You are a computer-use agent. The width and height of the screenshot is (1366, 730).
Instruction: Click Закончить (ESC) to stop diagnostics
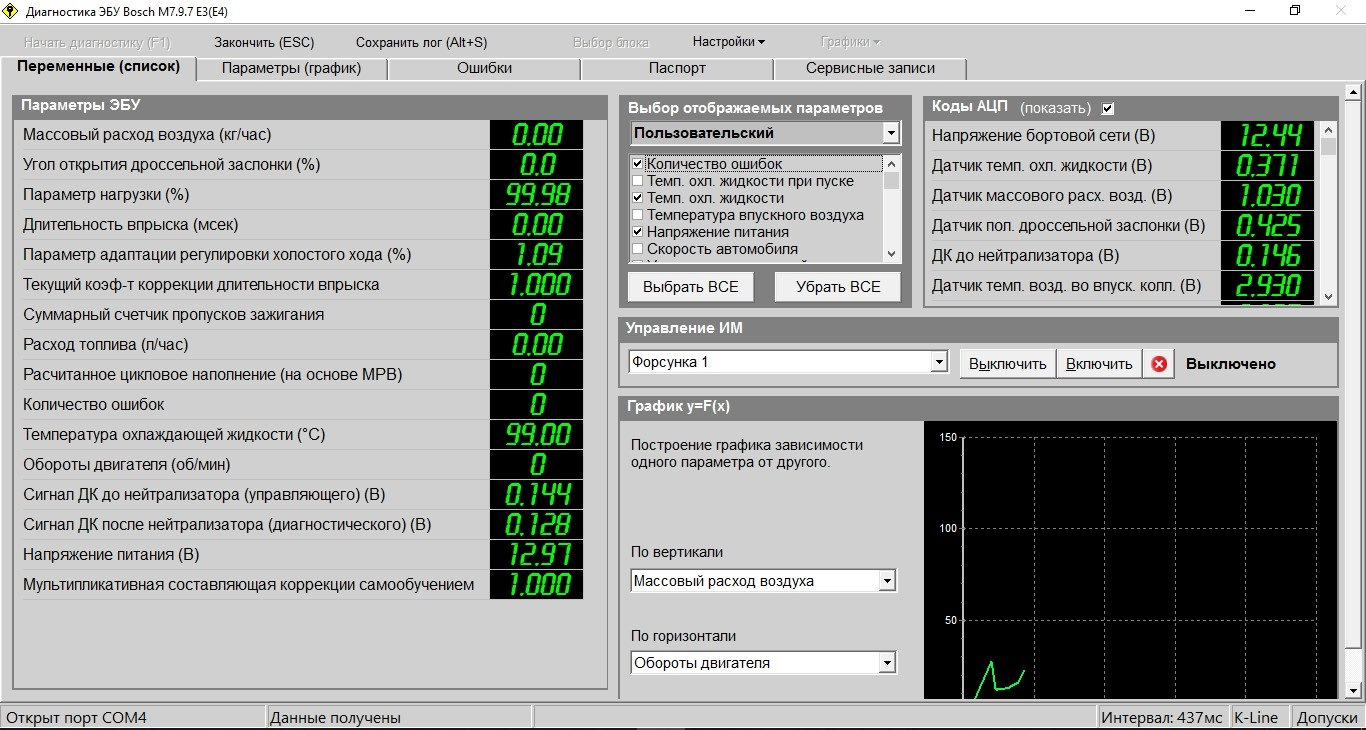coord(264,42)
